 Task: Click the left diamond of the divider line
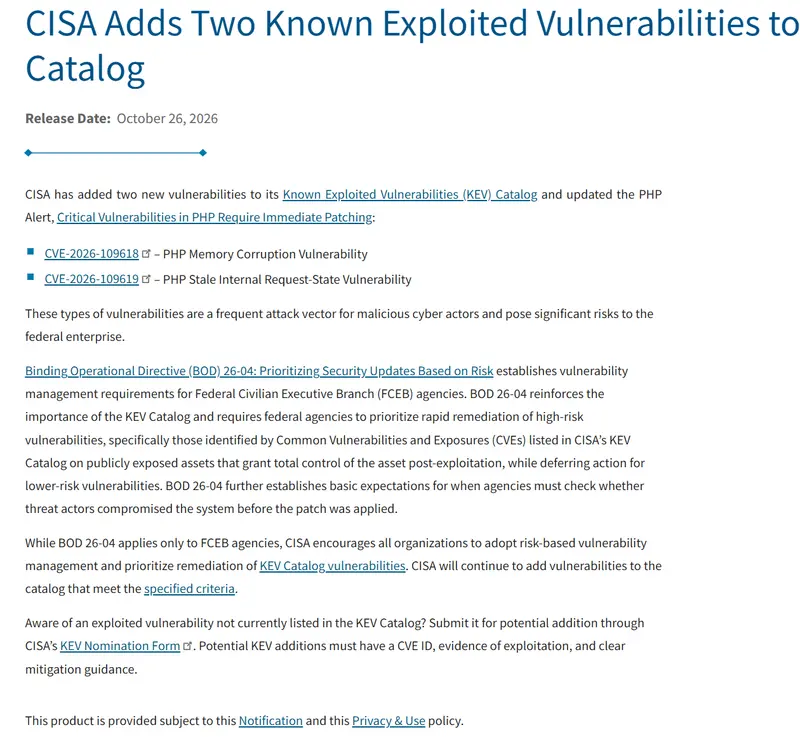point(28,153)
